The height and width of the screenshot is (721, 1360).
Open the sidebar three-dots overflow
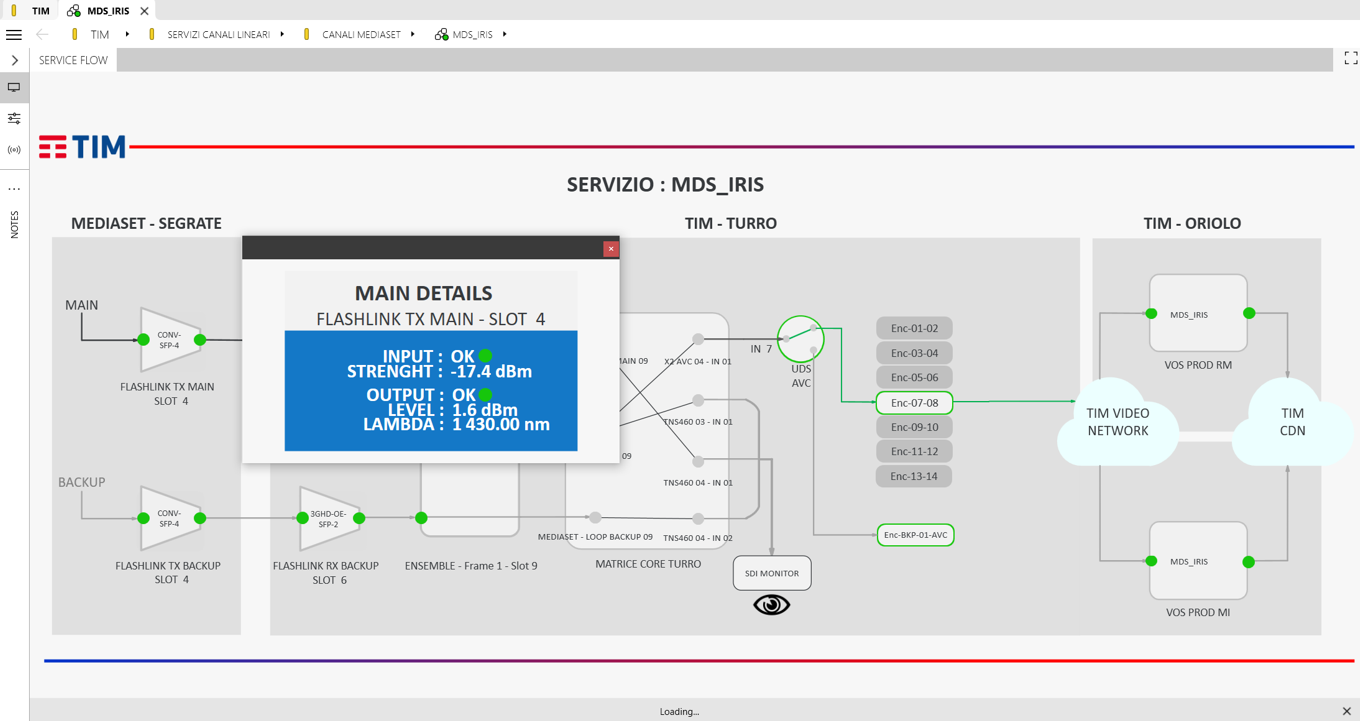click(14, 188)
